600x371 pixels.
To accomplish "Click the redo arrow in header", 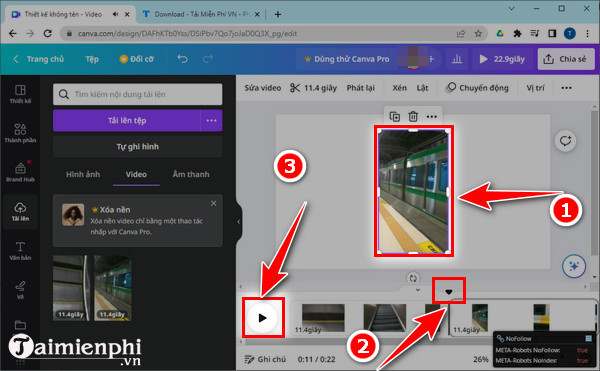I will pos(208,59).
